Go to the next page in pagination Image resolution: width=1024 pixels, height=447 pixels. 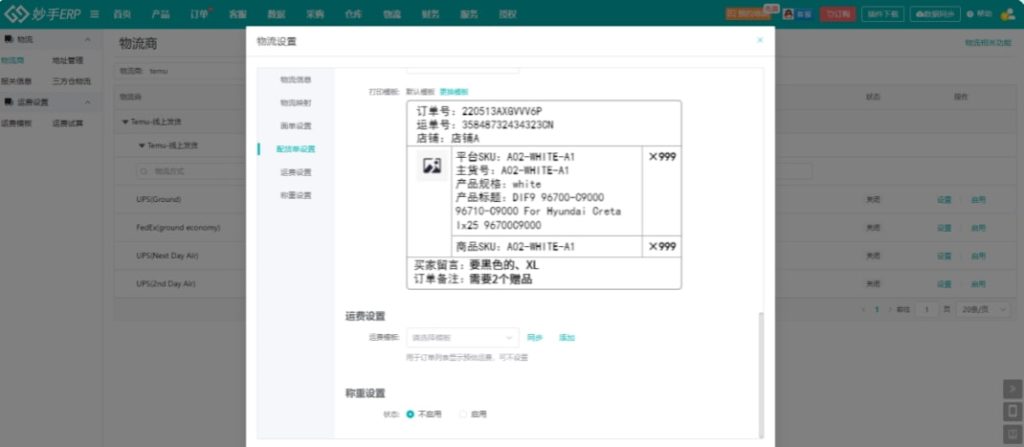(x=888, y=310)
